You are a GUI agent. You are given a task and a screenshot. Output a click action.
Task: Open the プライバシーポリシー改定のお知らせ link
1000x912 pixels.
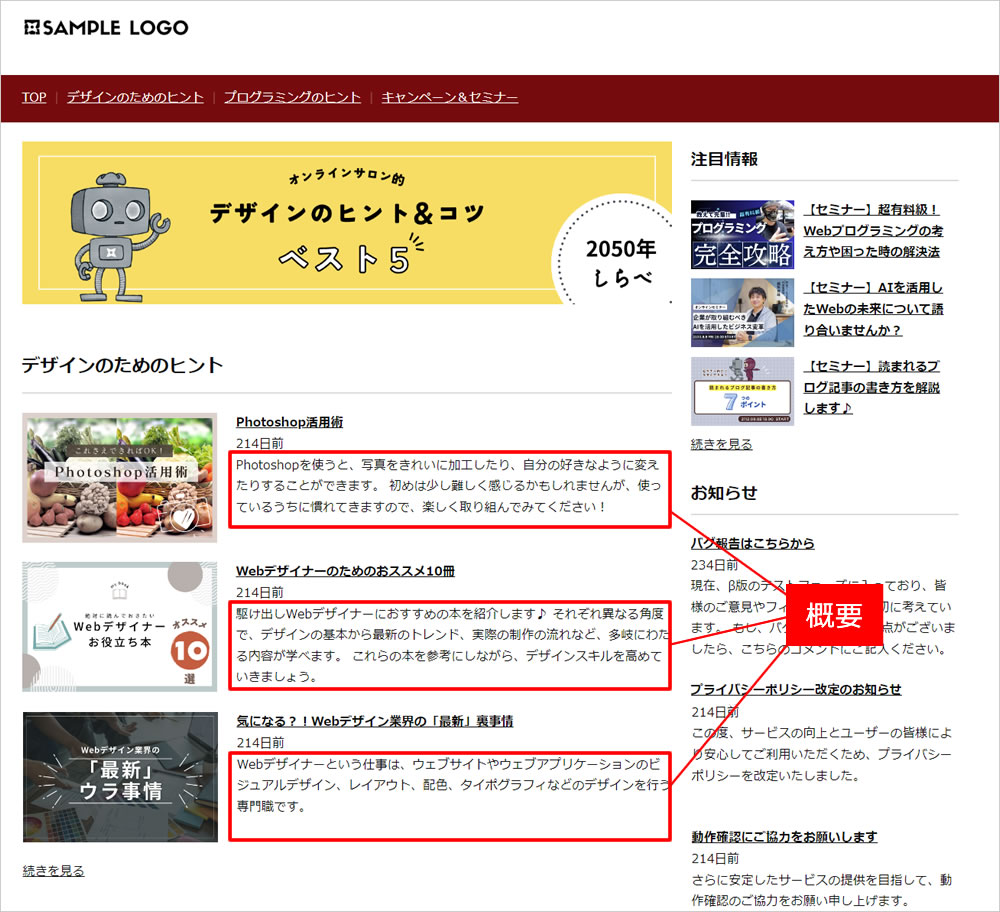click(795, 689)
